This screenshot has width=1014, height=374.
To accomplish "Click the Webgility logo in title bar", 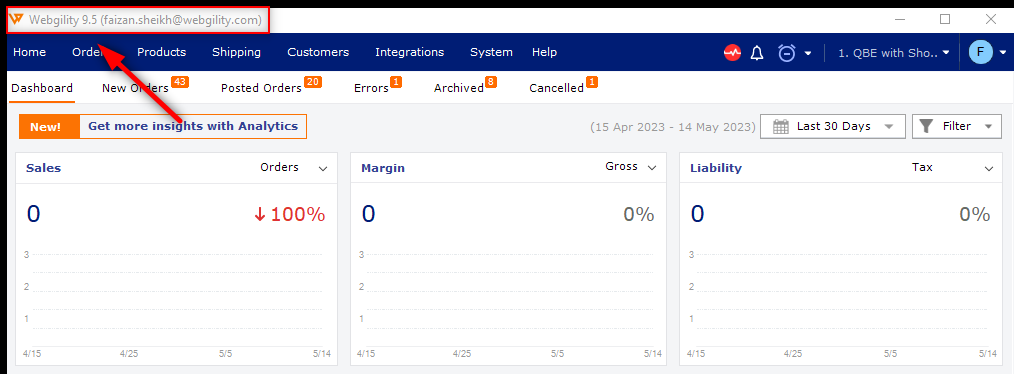I will (x=17, y=20).
